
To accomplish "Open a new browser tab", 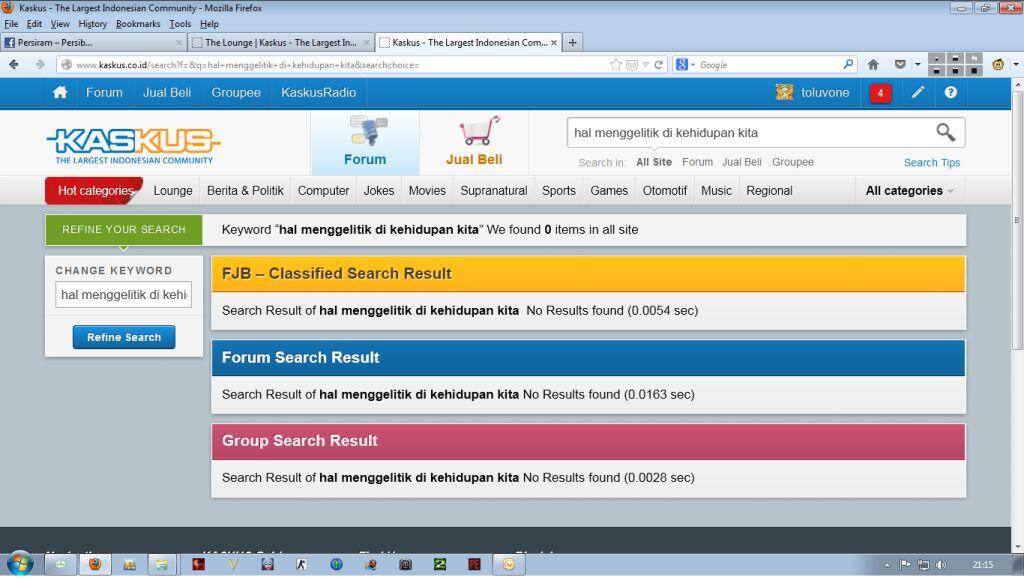I will [573, 42].
